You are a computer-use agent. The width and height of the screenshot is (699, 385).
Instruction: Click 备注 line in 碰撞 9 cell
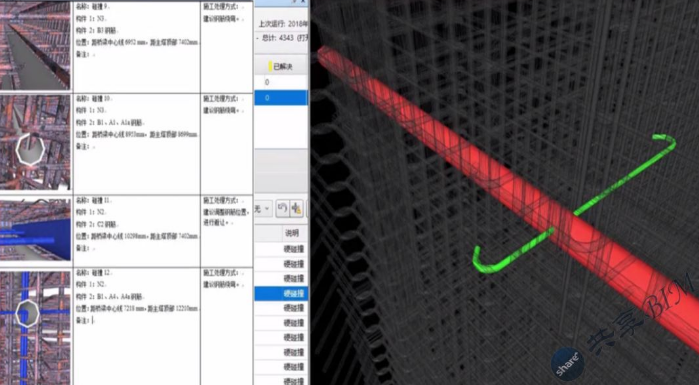point(85,55)
